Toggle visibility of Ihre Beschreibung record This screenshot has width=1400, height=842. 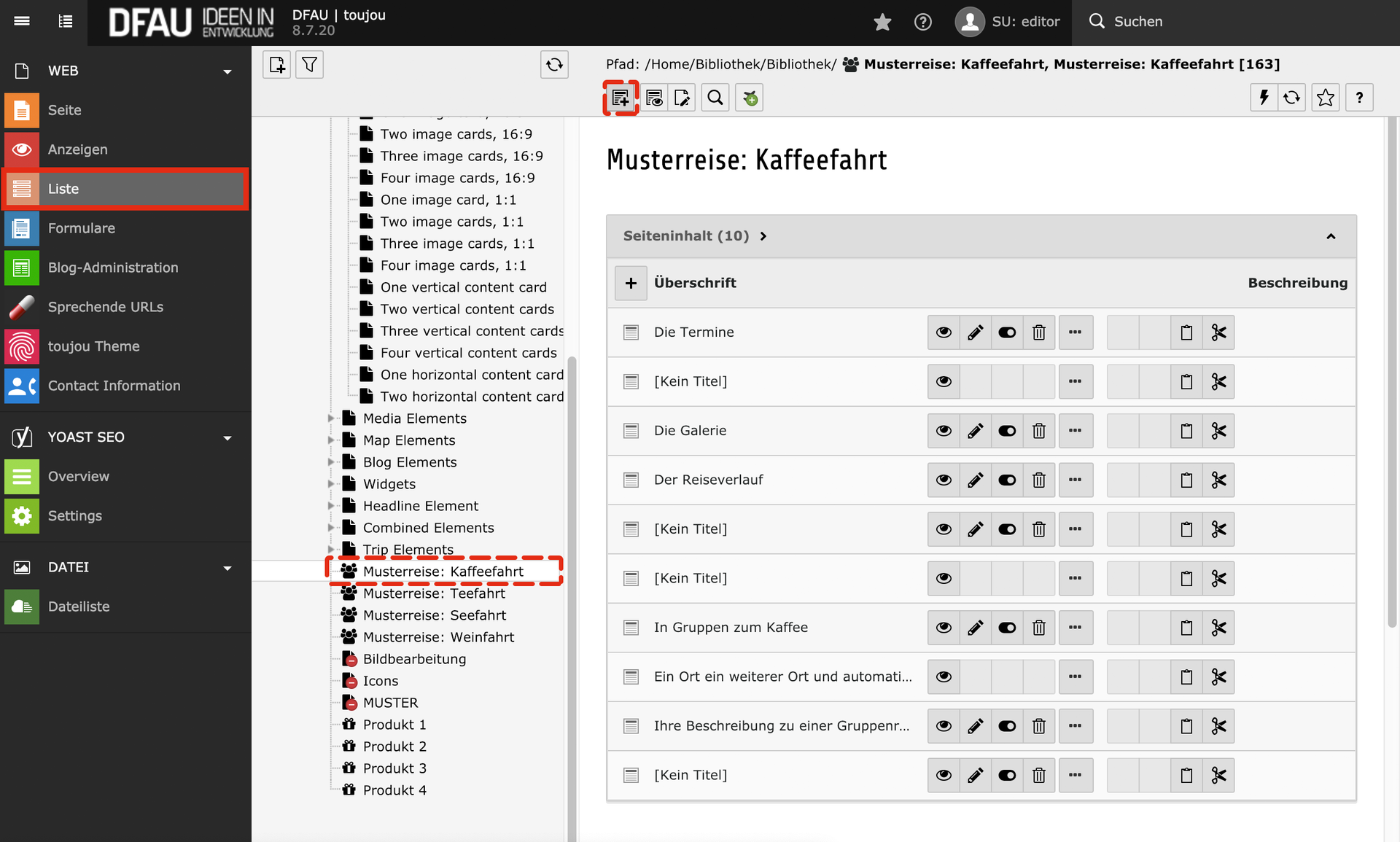tap(1007, 726)
